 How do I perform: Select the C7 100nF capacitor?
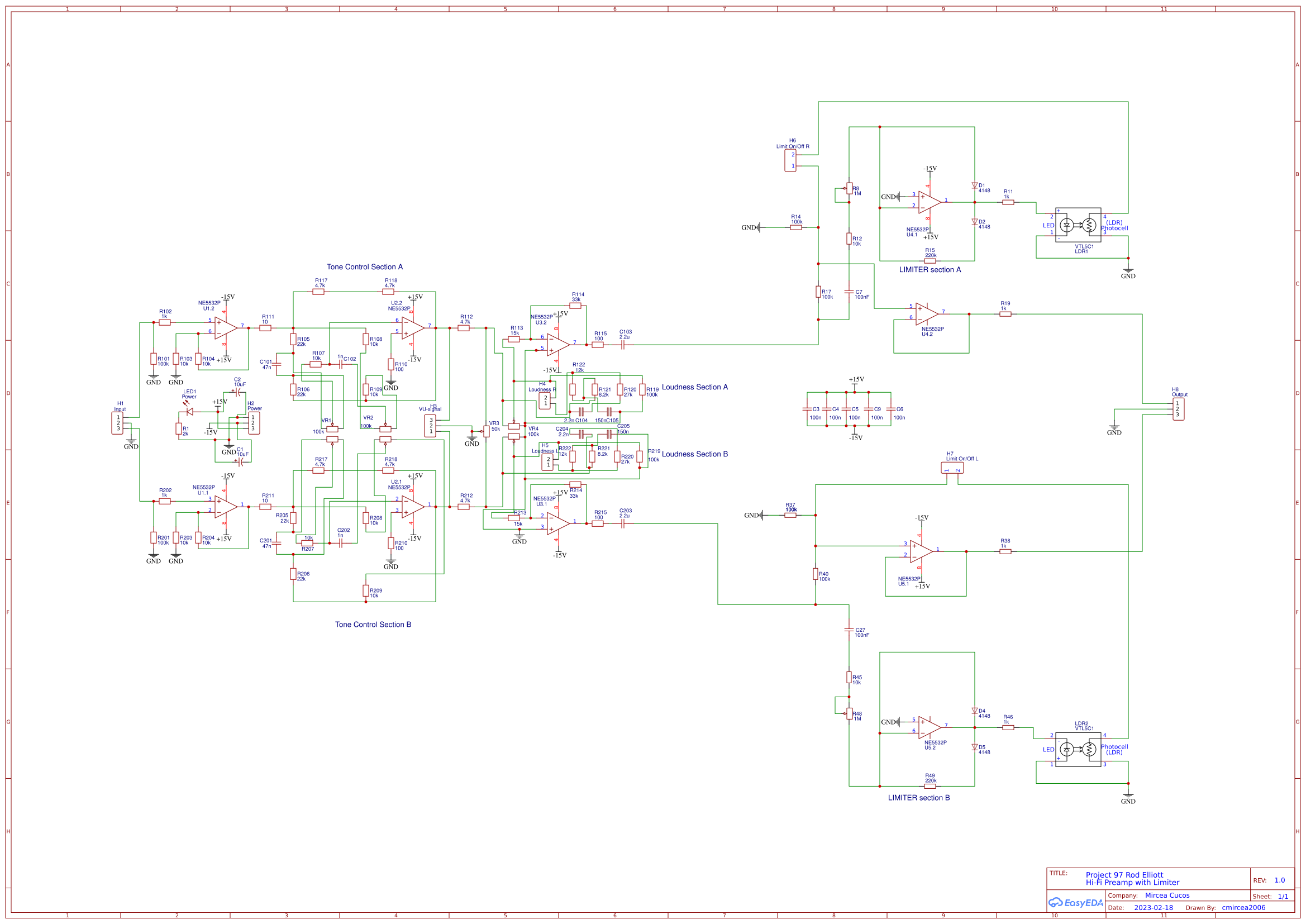[x=849, y=292]
